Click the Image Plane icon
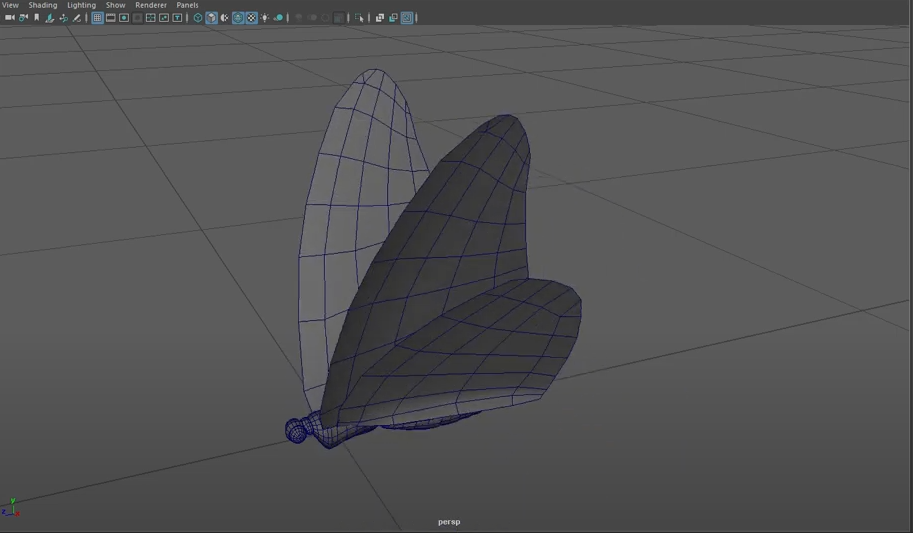 tap(50, 18)
